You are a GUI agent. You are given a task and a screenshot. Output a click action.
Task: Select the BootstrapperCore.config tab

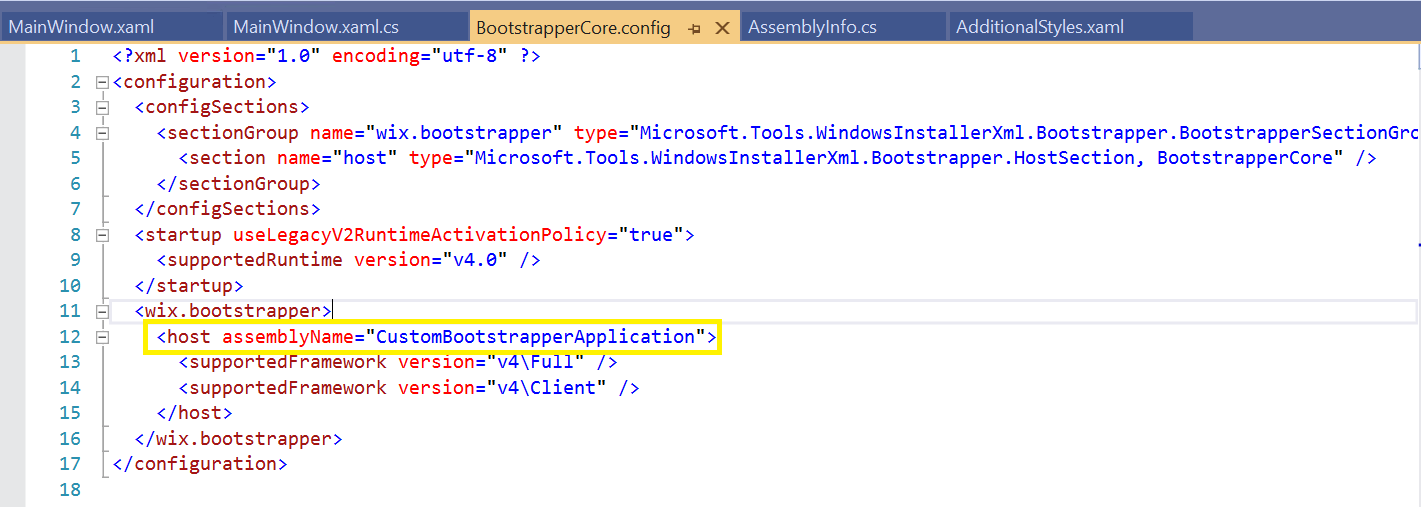click(x=573, y=27)
